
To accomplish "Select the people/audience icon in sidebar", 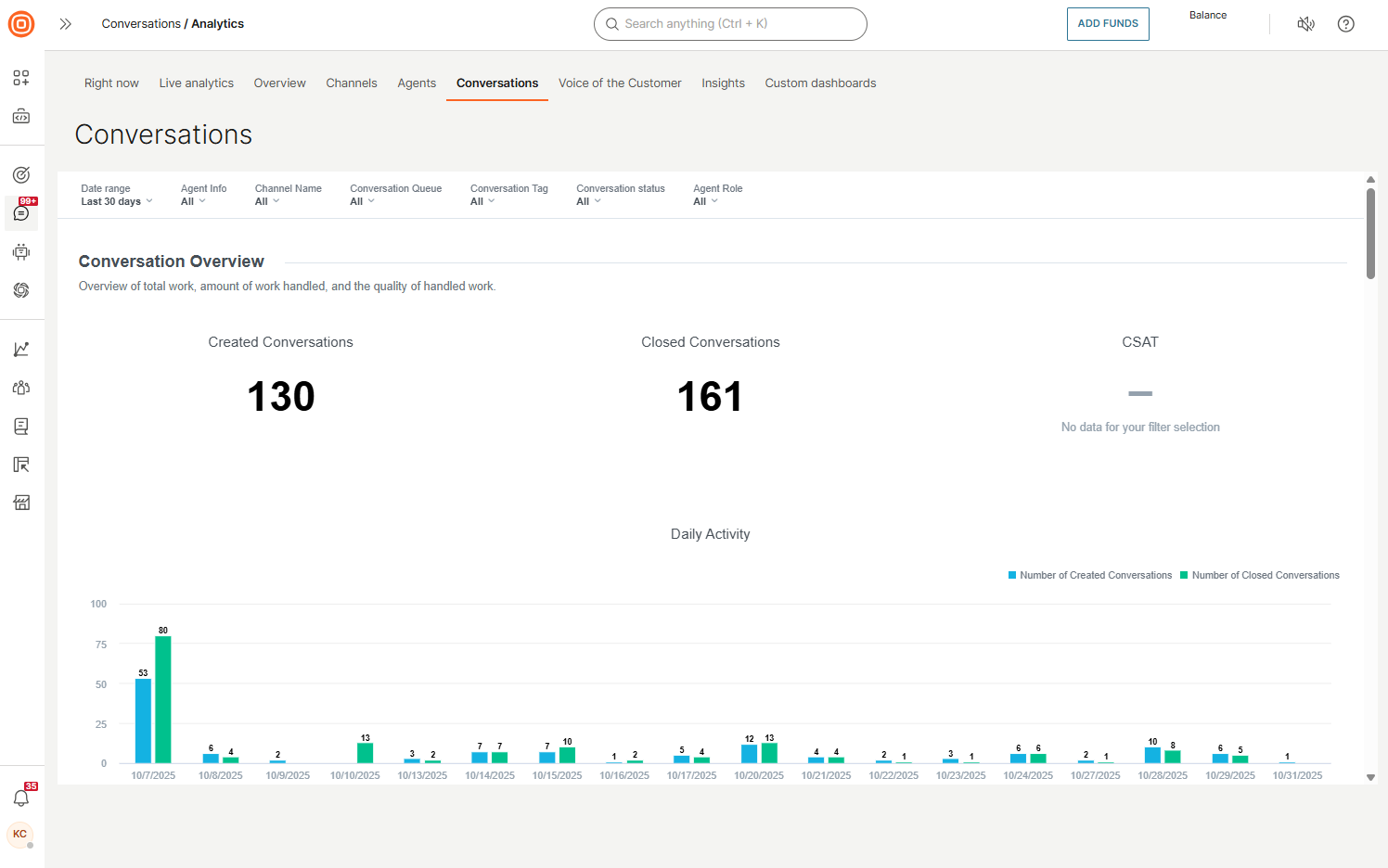I will pyautogui.click(x=20, y=387).
